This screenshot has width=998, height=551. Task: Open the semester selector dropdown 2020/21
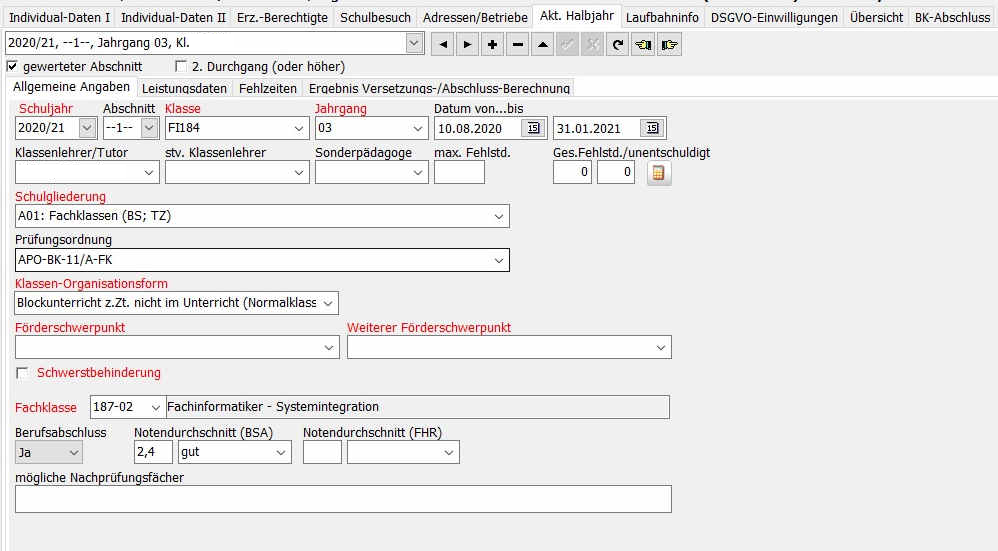[414, 43]
